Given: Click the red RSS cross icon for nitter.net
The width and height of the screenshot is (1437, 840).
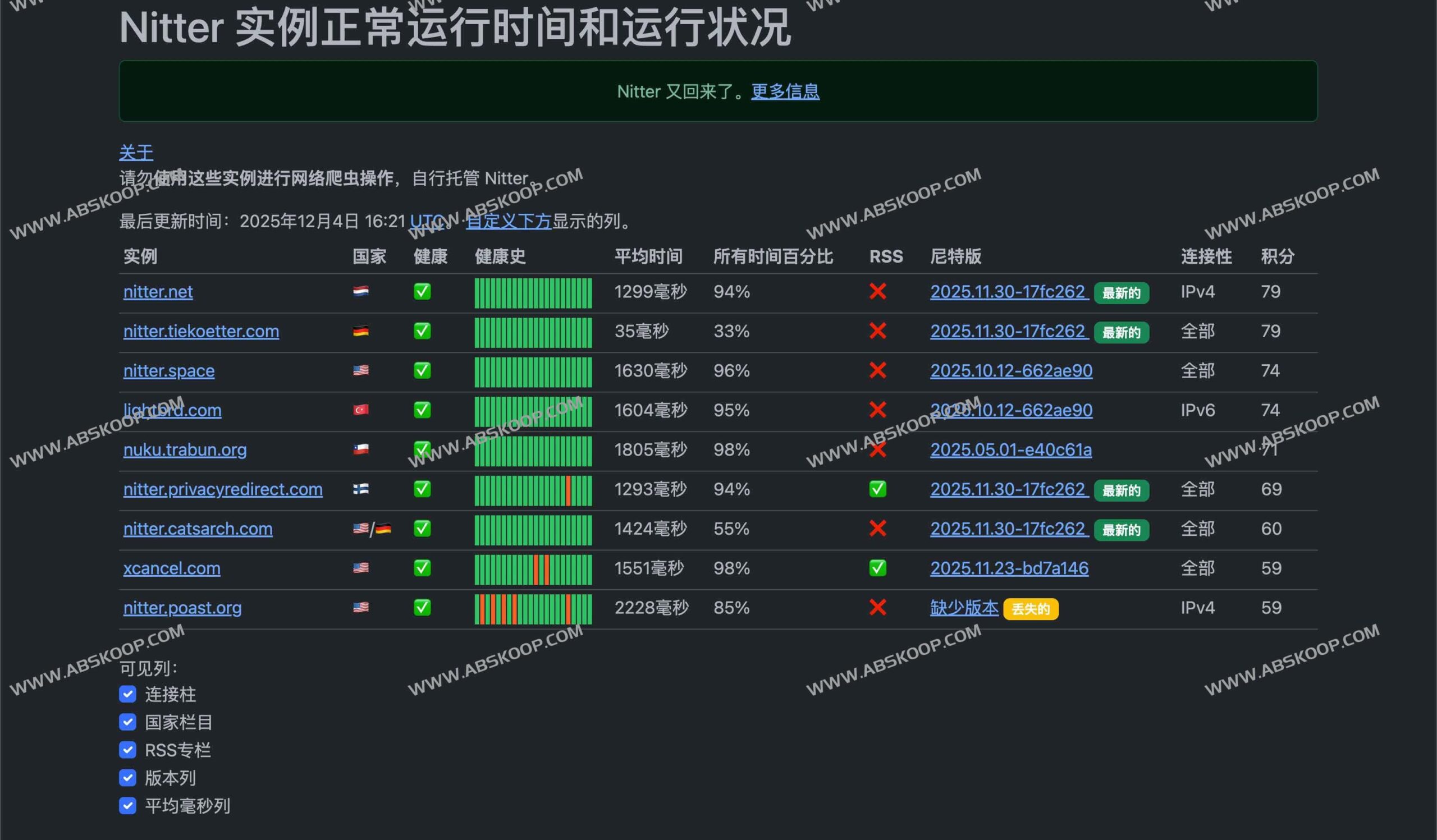Looking at the screenshot, I should coord(878,292).
